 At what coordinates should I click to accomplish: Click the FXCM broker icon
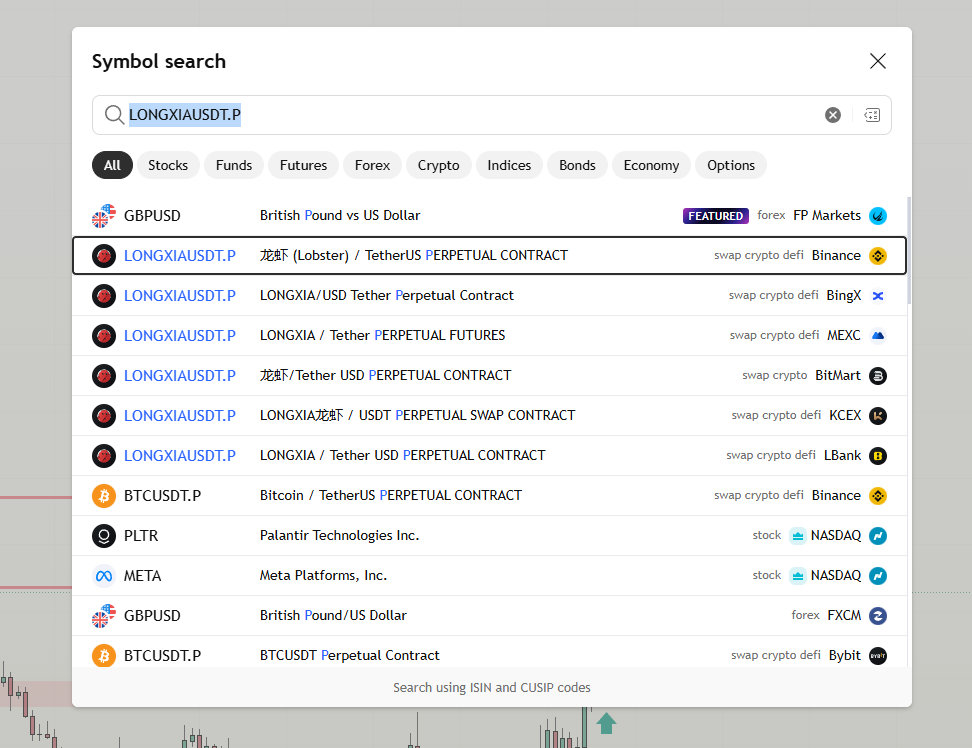(878, 615)
